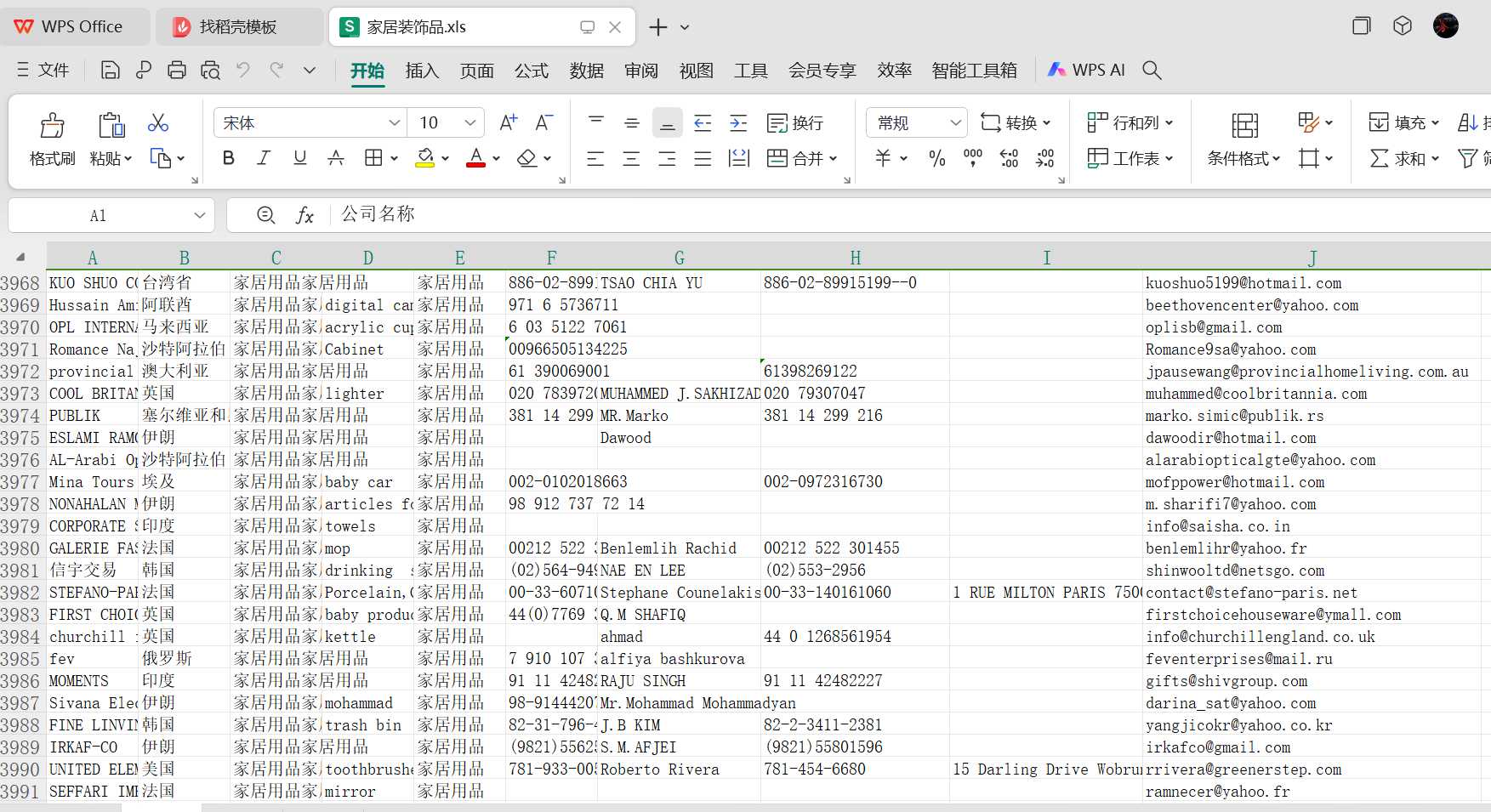
Task: Increase decimal places
Action: click(1009, 158)
